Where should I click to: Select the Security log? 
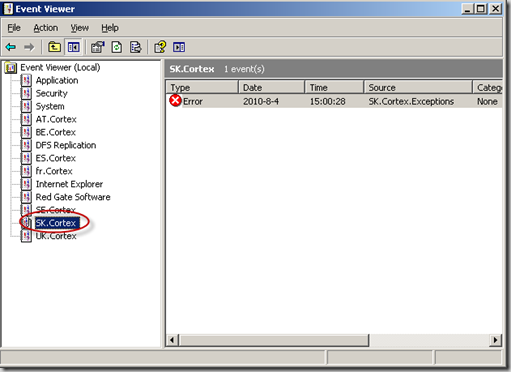[x=52, y=93]
